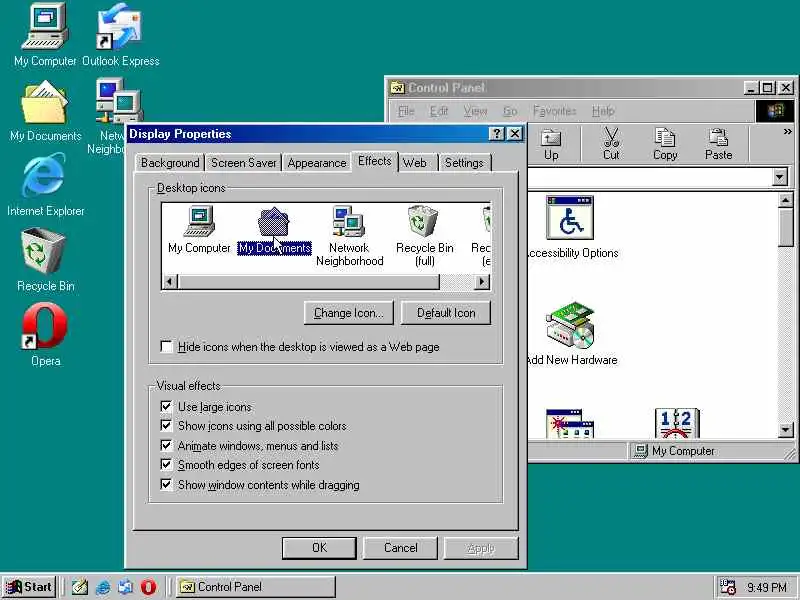The width and height of the screenshot is (800, 600).
Task: Open the Control Panel address bar dropdown
Action: [779, 178]
